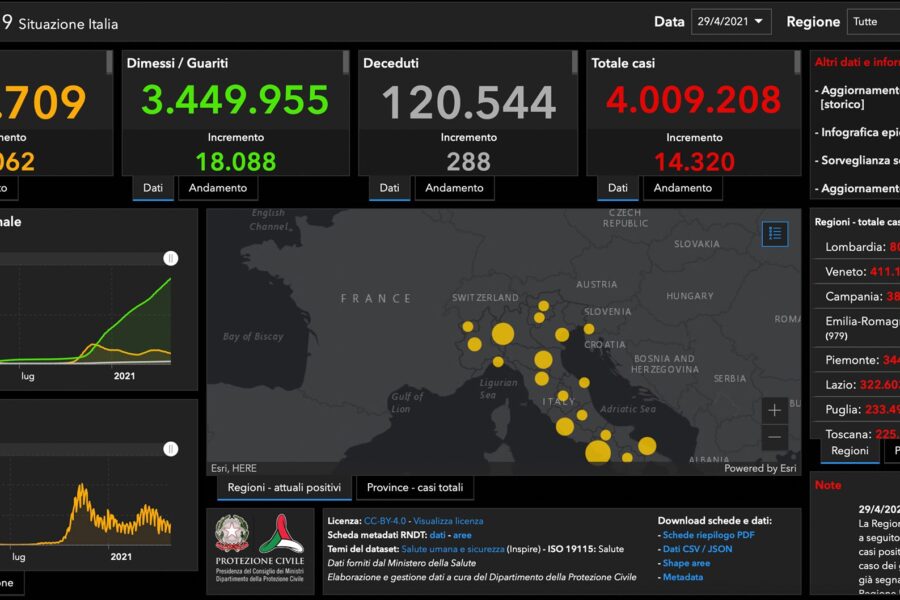Select the large bubble over Lombardia
Viewport: 900px width, 600px height.
502,334
